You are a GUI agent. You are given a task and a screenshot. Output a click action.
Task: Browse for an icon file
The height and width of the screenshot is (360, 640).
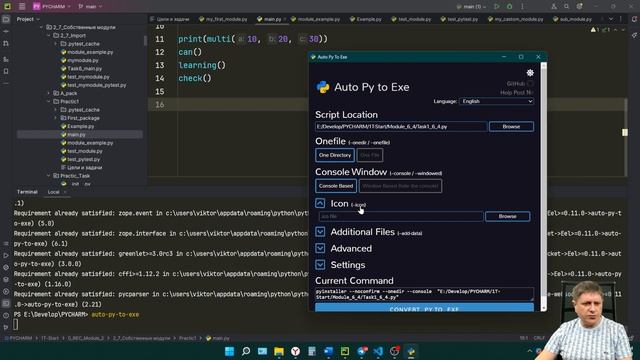click(x=507, y=216)
